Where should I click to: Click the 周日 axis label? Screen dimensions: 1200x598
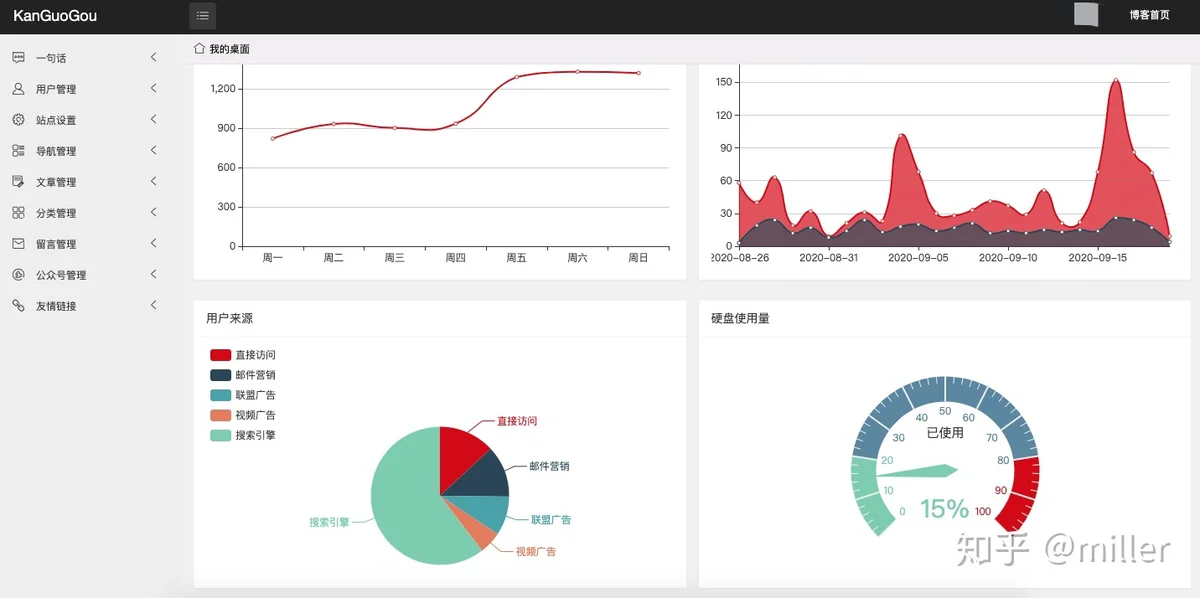click(638, 258)
